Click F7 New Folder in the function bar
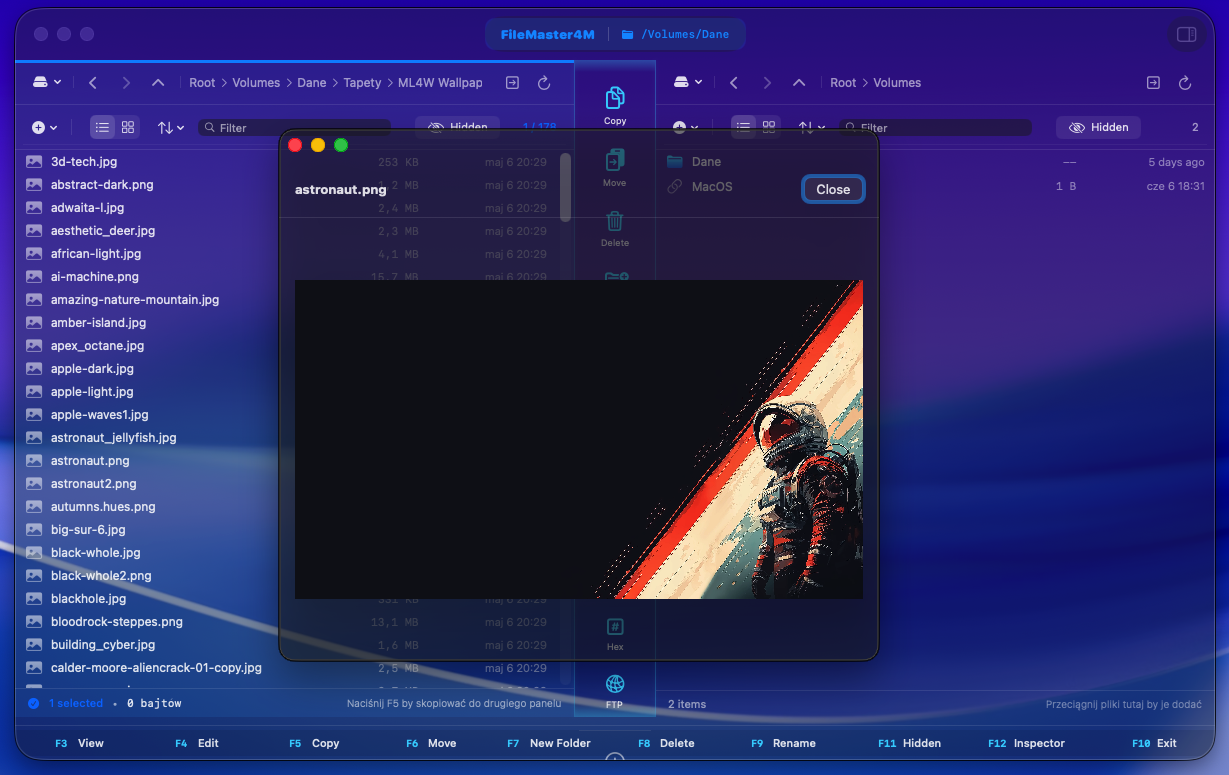Screen dimensions: 1229x775 (549, 743)
